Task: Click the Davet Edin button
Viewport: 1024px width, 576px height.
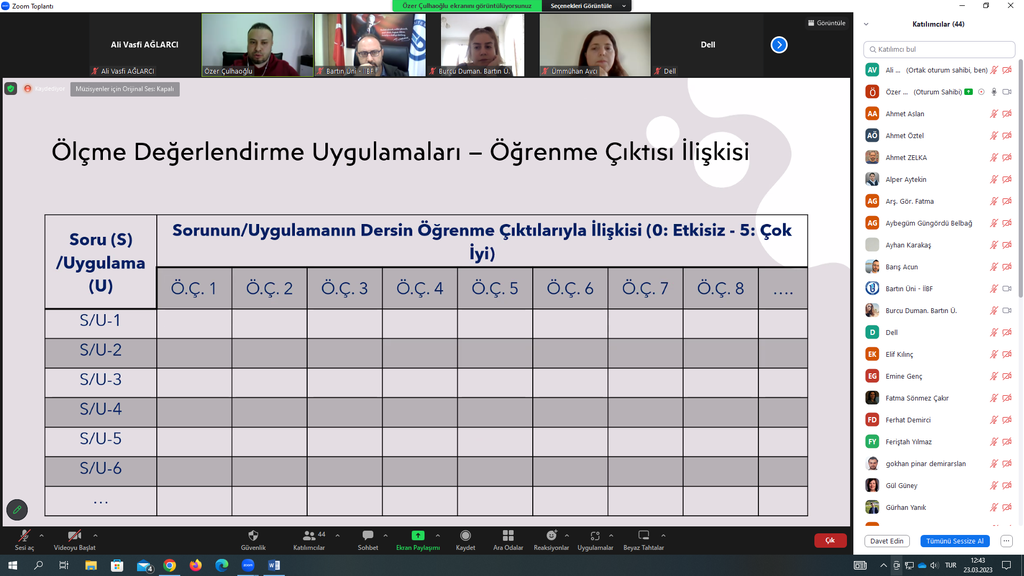Action: 887,541
